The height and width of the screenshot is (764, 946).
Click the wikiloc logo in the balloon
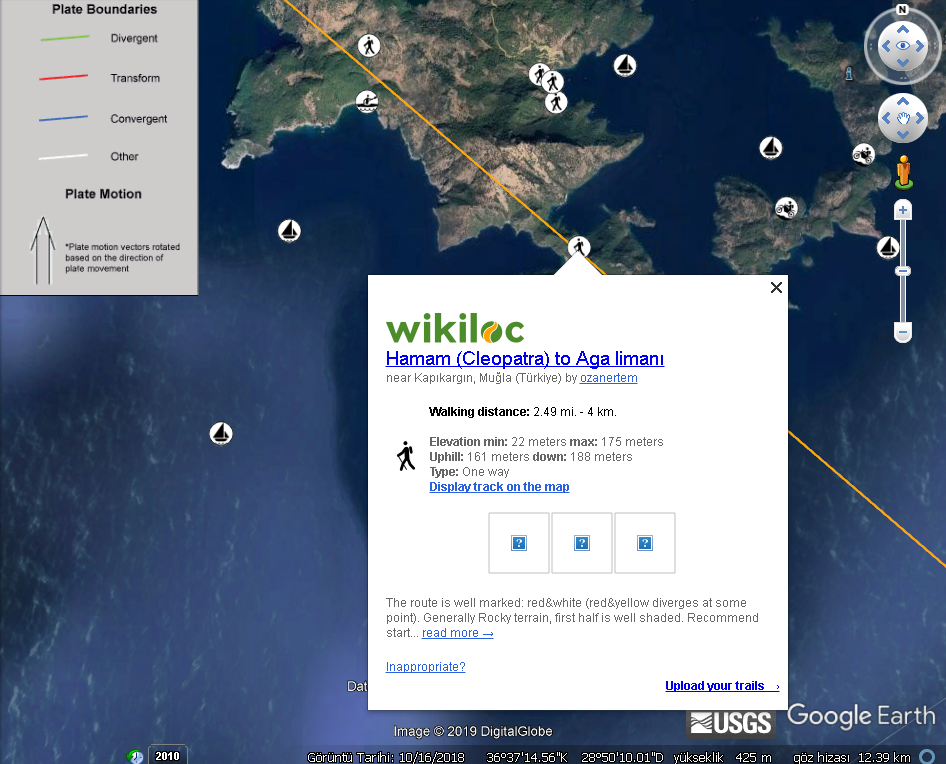coord(455,329)
